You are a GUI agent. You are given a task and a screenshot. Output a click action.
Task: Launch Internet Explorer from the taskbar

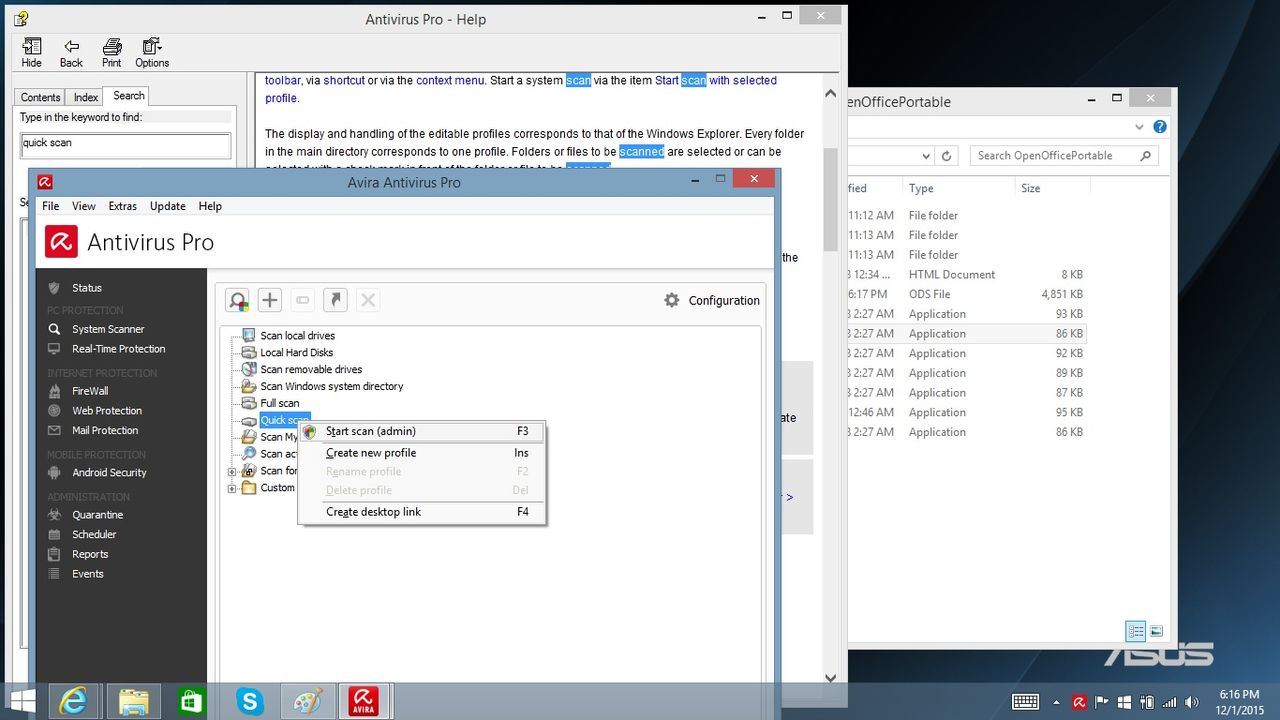(74, 701)
